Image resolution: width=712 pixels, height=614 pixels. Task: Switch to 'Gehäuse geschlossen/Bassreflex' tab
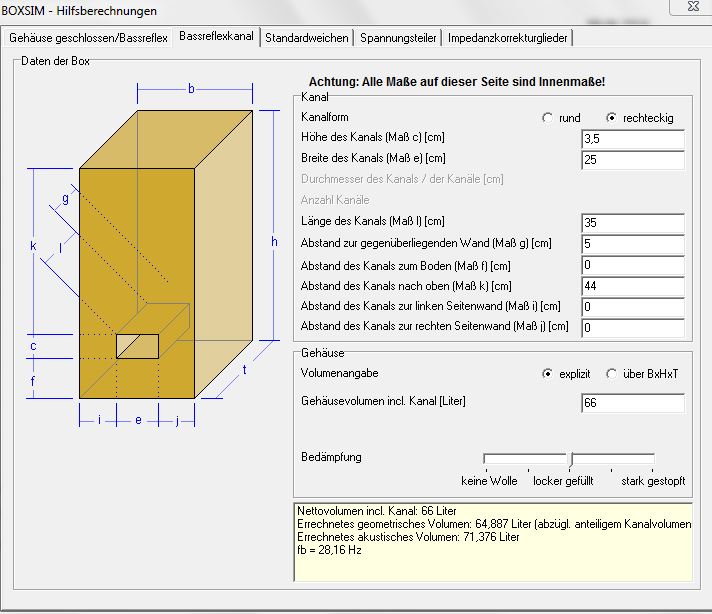[x=88, y=38]
